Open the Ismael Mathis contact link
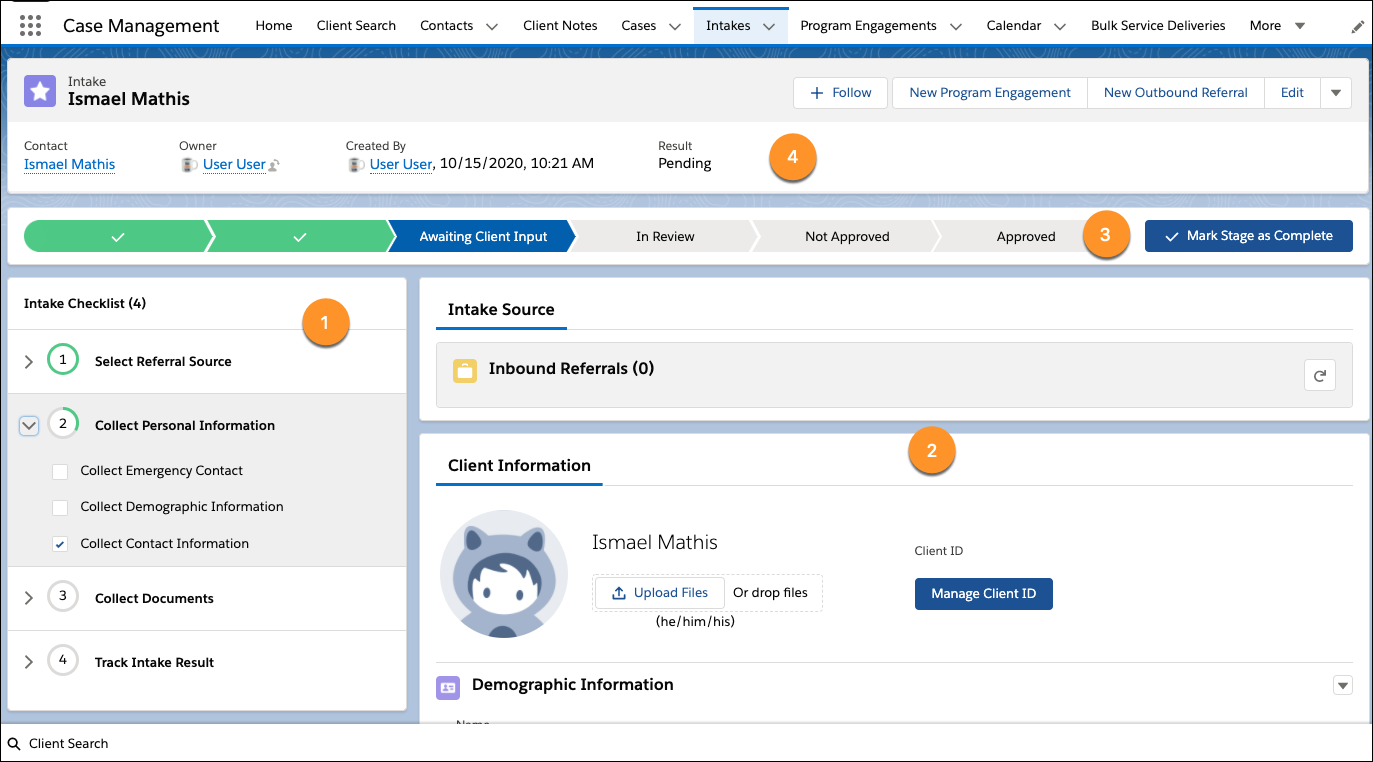The width and height of the screenshot is (1373, 762). (x=69, y=164)
